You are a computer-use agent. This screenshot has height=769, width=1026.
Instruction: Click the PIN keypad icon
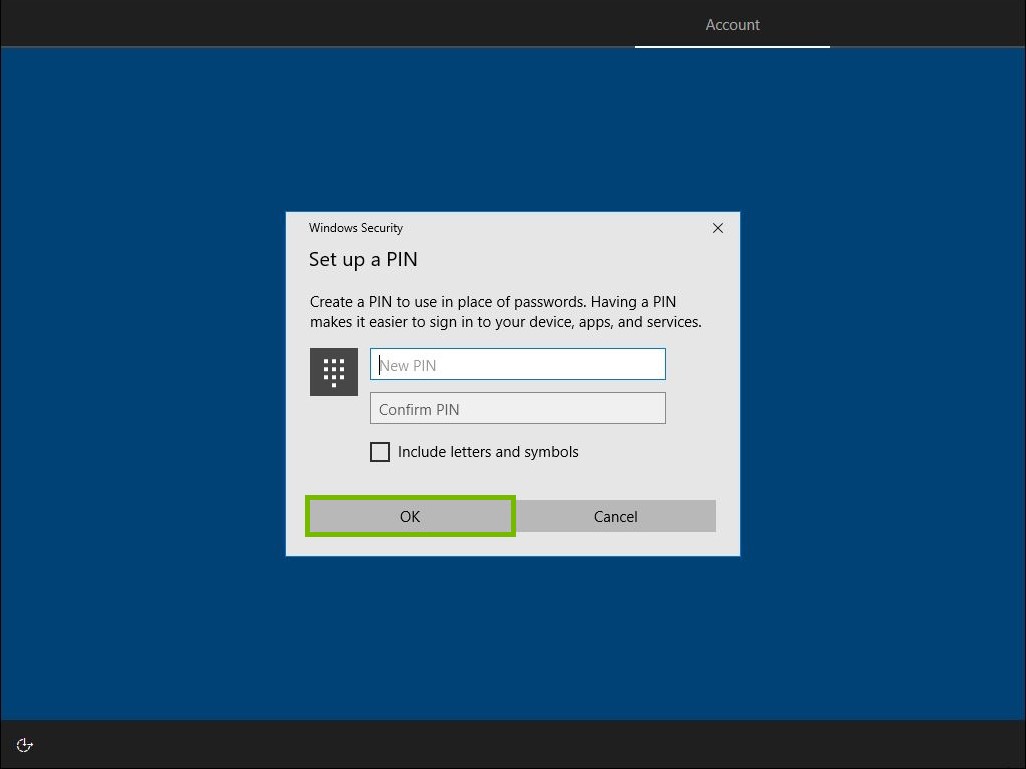[x=334, y=372]
